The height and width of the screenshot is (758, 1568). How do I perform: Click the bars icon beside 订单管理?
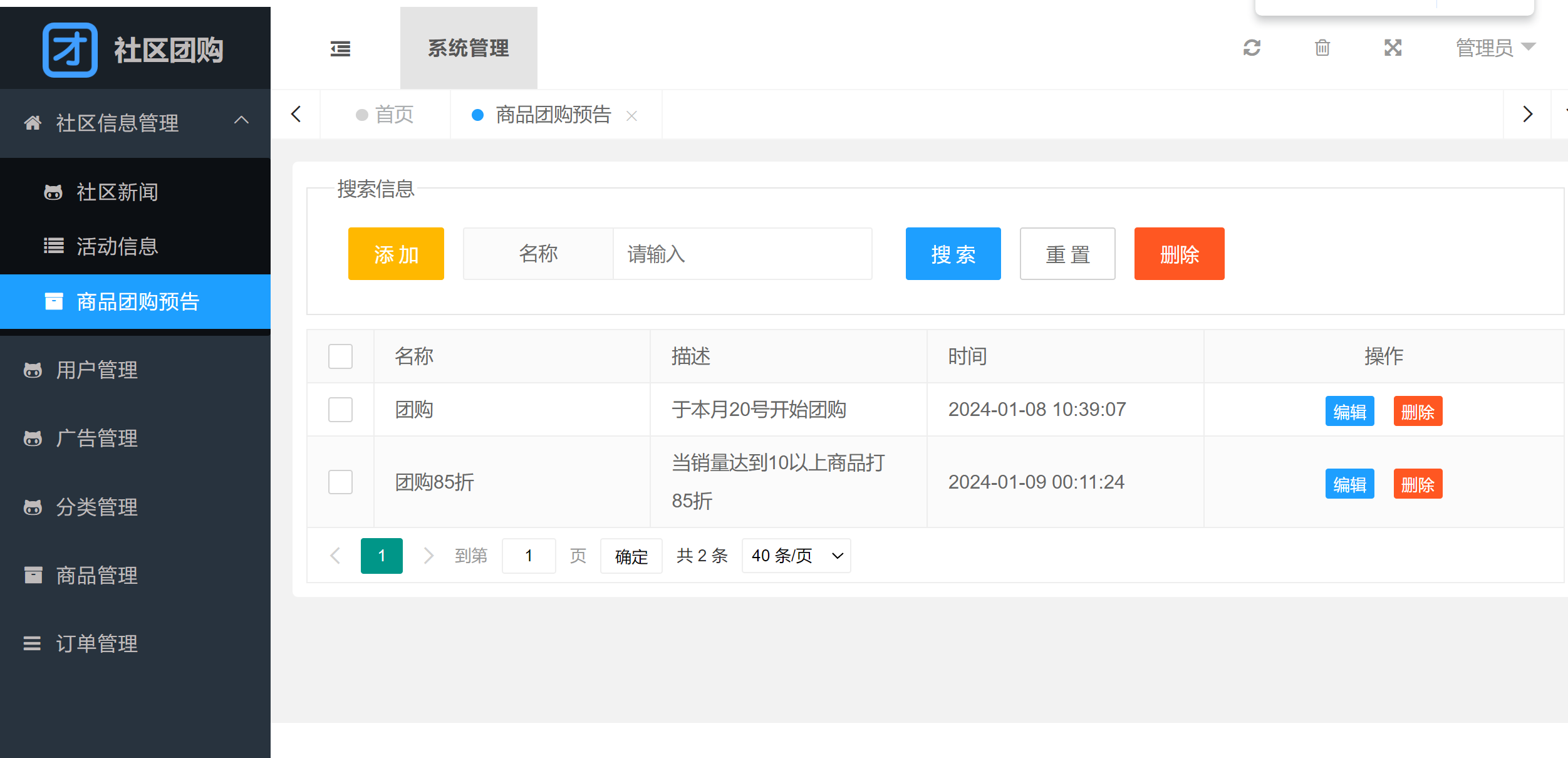32,643
